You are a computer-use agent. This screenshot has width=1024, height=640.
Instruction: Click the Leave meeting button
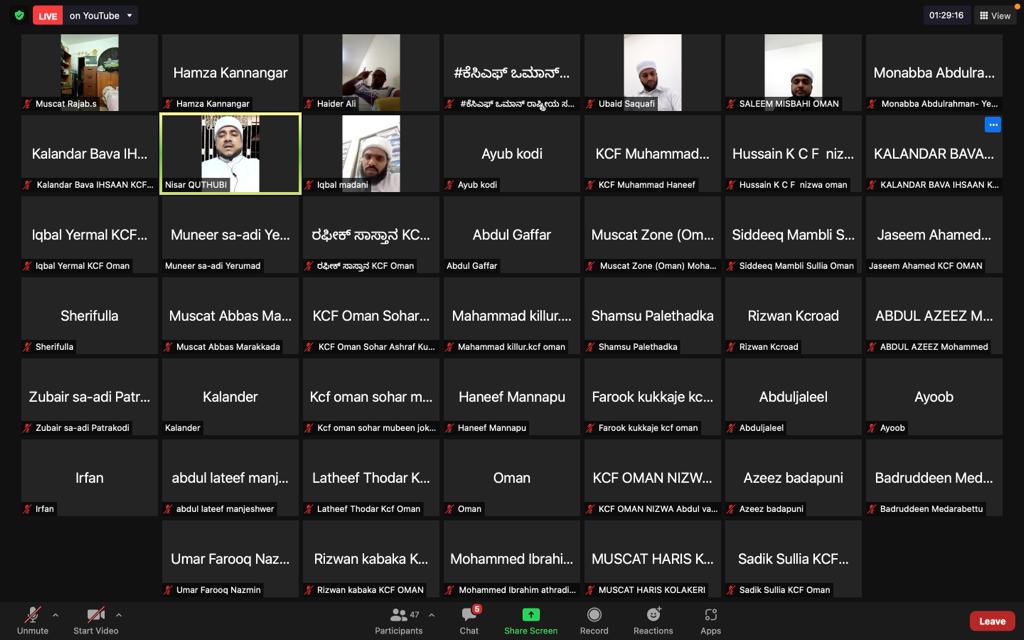coord(991,621)
